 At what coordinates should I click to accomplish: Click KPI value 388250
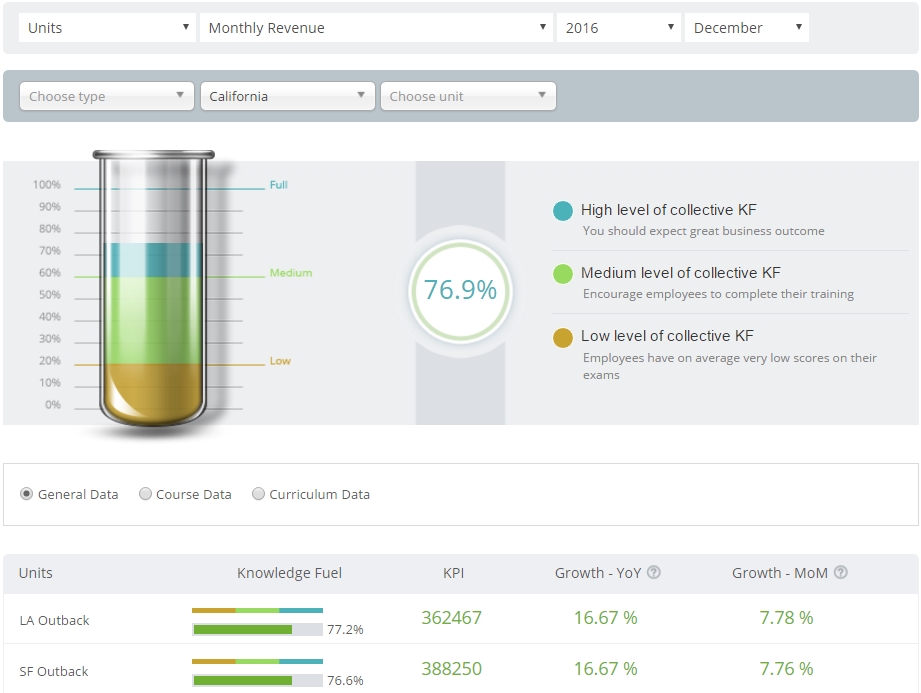(x=452, y=669)
